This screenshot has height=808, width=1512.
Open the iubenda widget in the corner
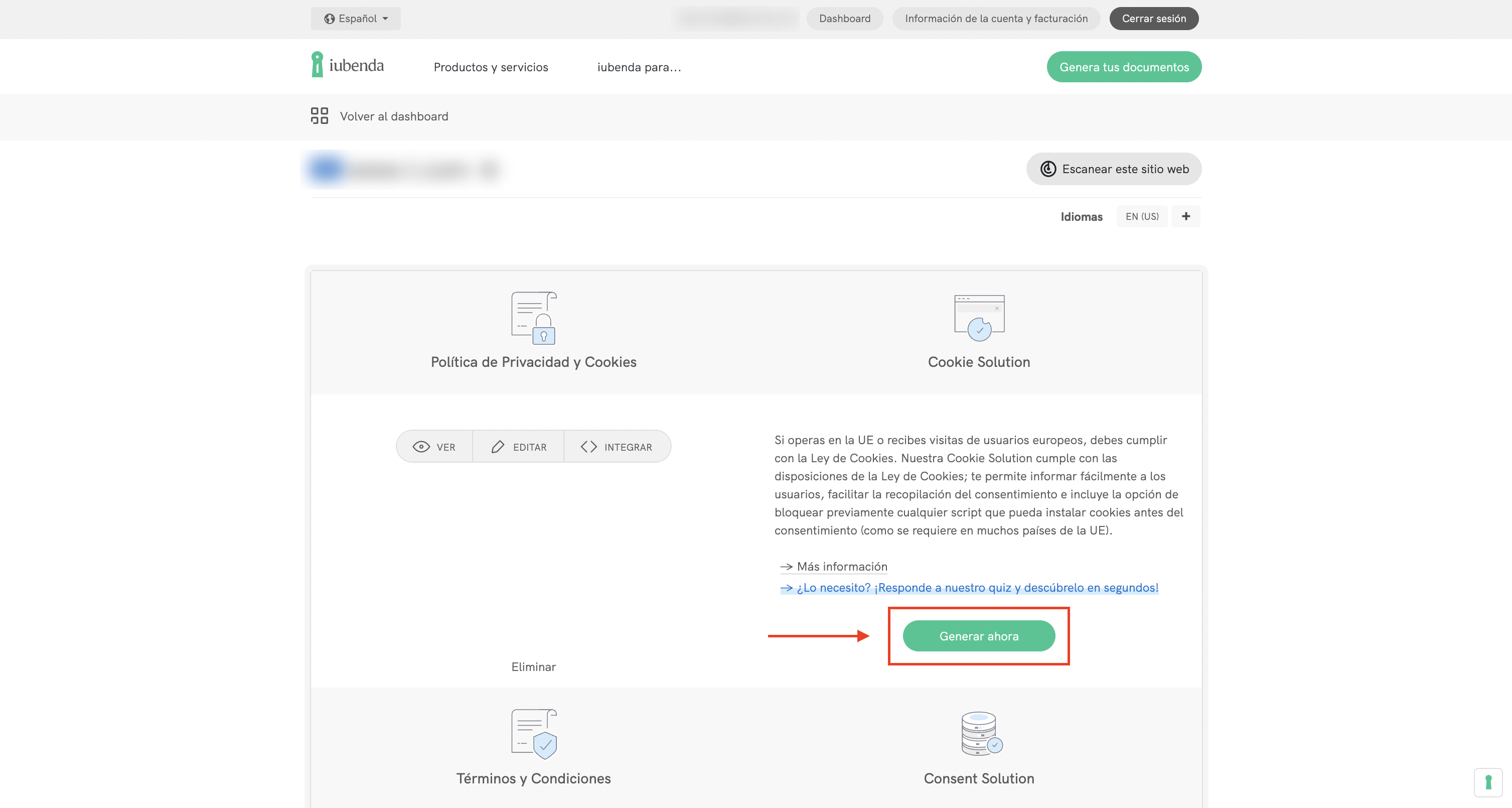tap(1488, 782)
